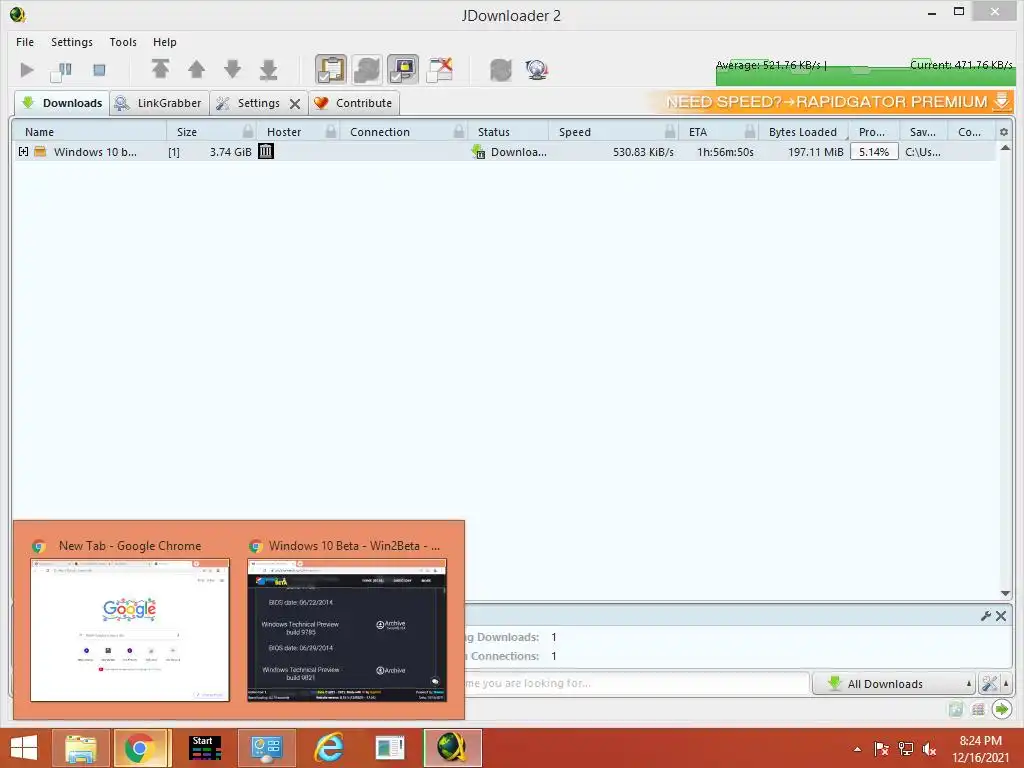Viewport: 1024px width, 768px height.
Task: Click the bottom bar grid icon
Action: (x=978, y=709)
